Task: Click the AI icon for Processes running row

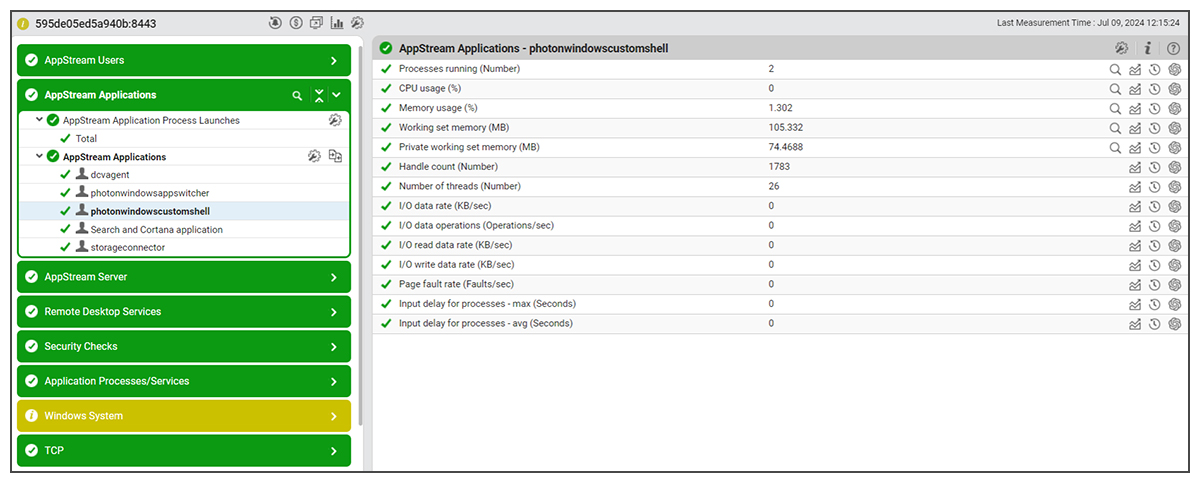Action: 1175,70
